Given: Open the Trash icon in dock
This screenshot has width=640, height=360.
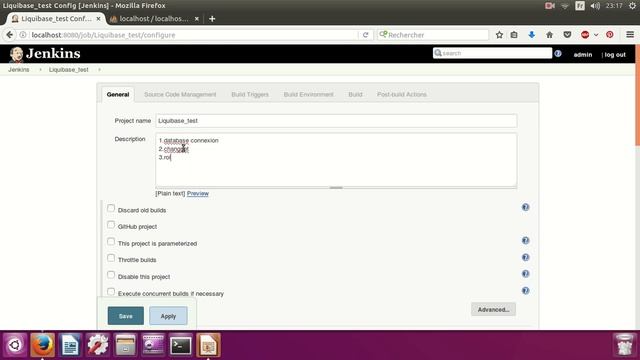Looking at the screenshot, I should (624, 345).
